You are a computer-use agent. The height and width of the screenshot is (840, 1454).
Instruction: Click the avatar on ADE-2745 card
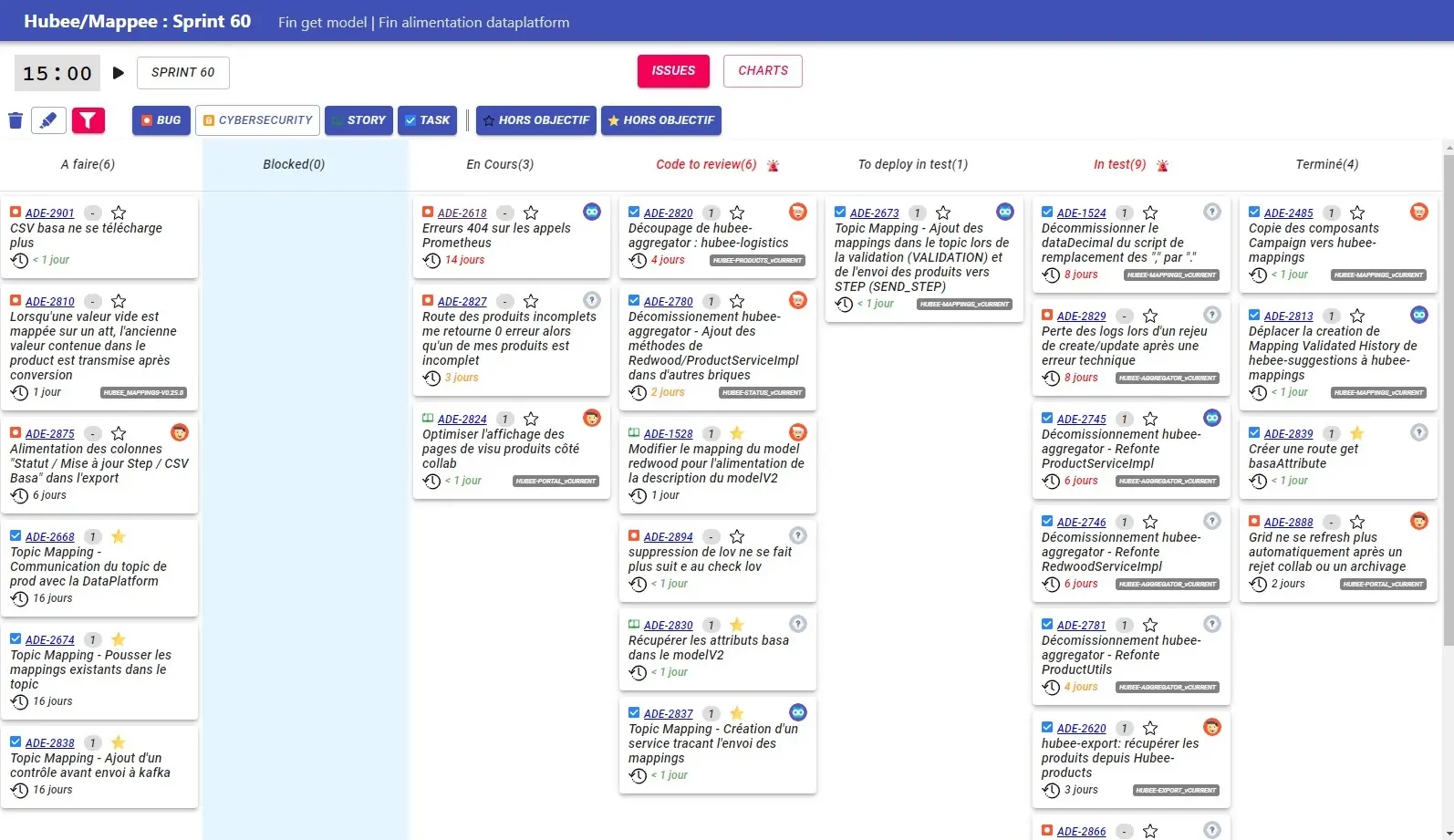[x=1212, y=418]
